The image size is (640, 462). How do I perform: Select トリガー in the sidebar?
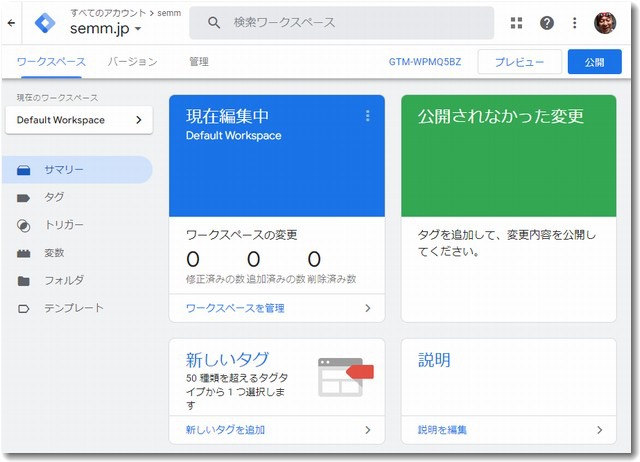77,225
